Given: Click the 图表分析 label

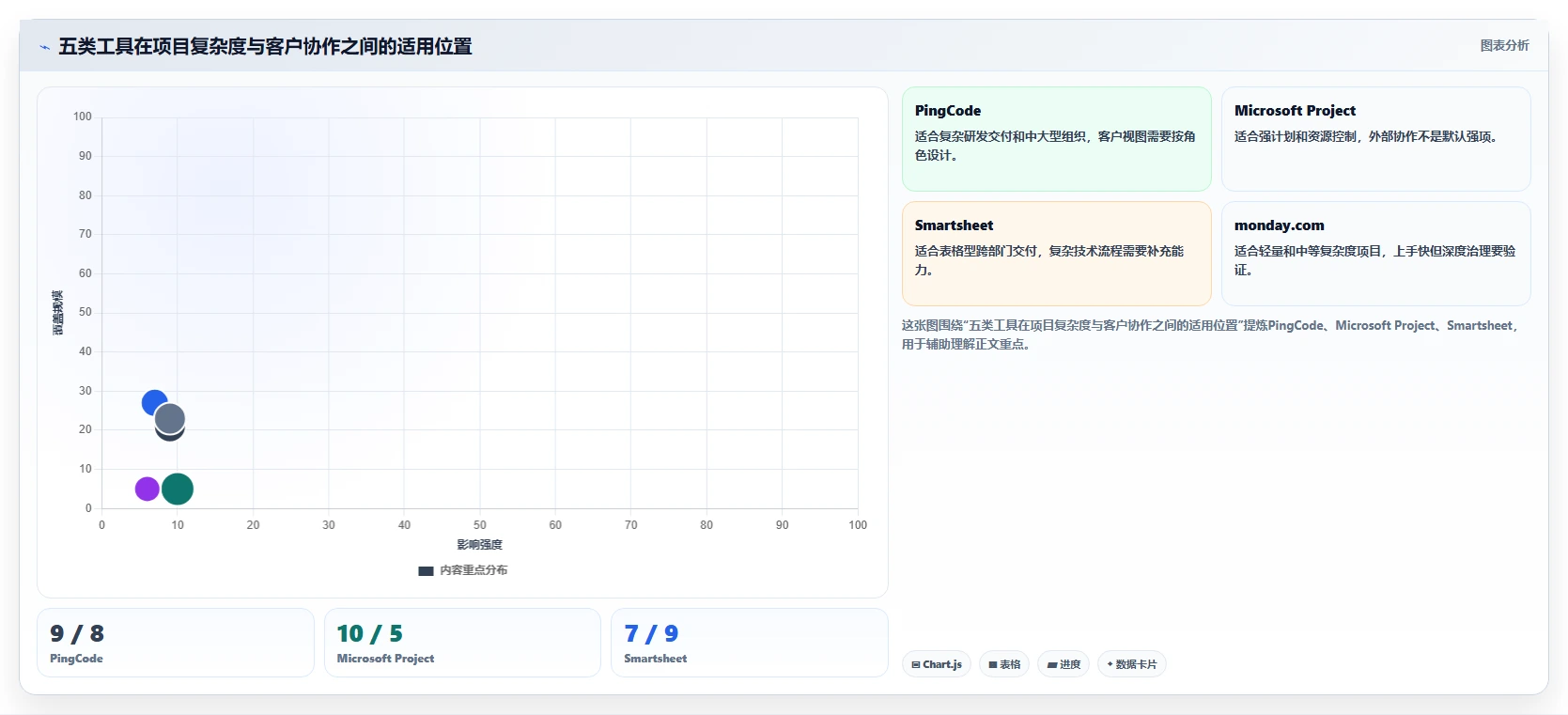Looking at the screenshot, I should tap(1504, 45).
